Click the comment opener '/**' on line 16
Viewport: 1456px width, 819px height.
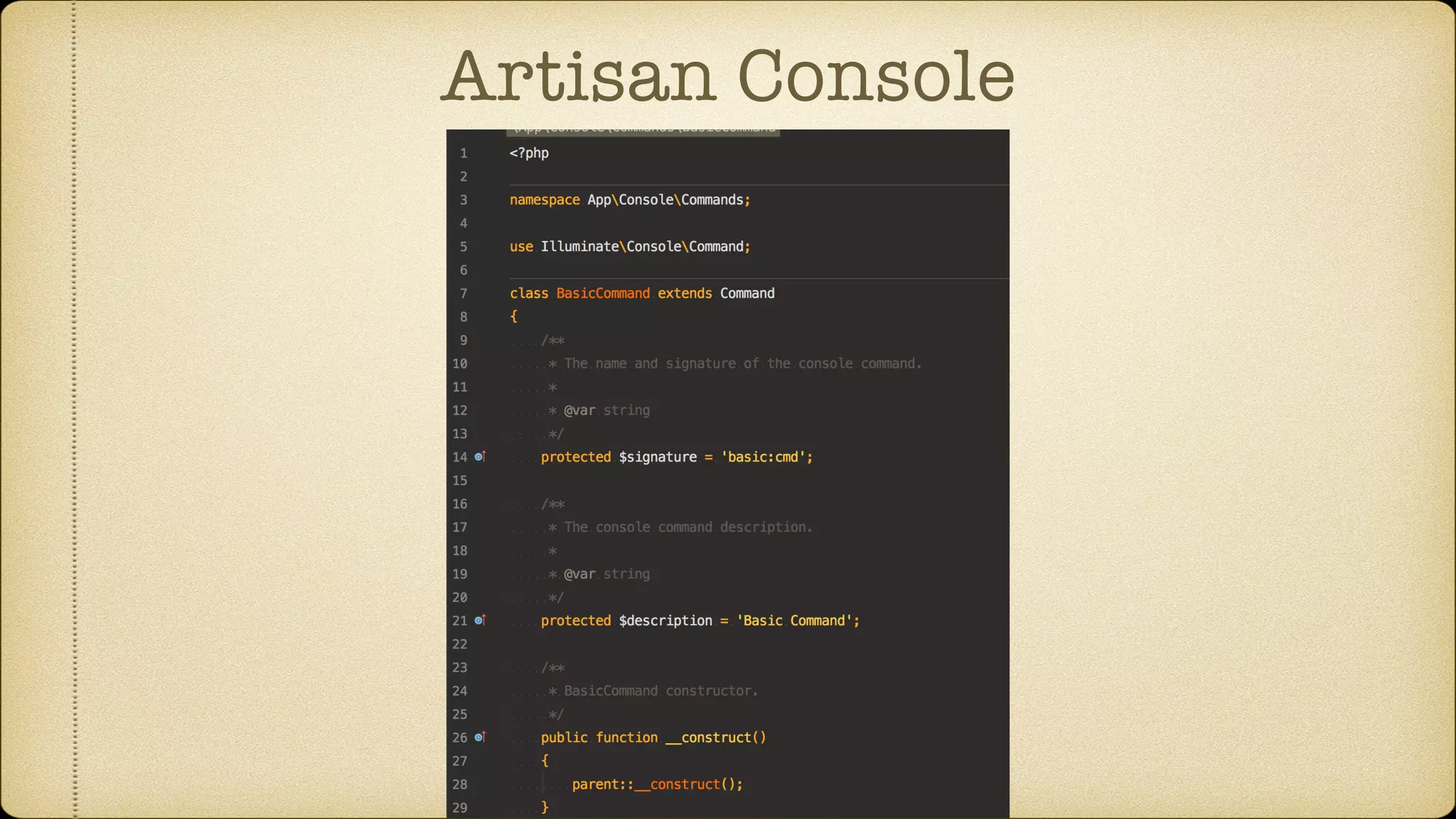(553, 504)
